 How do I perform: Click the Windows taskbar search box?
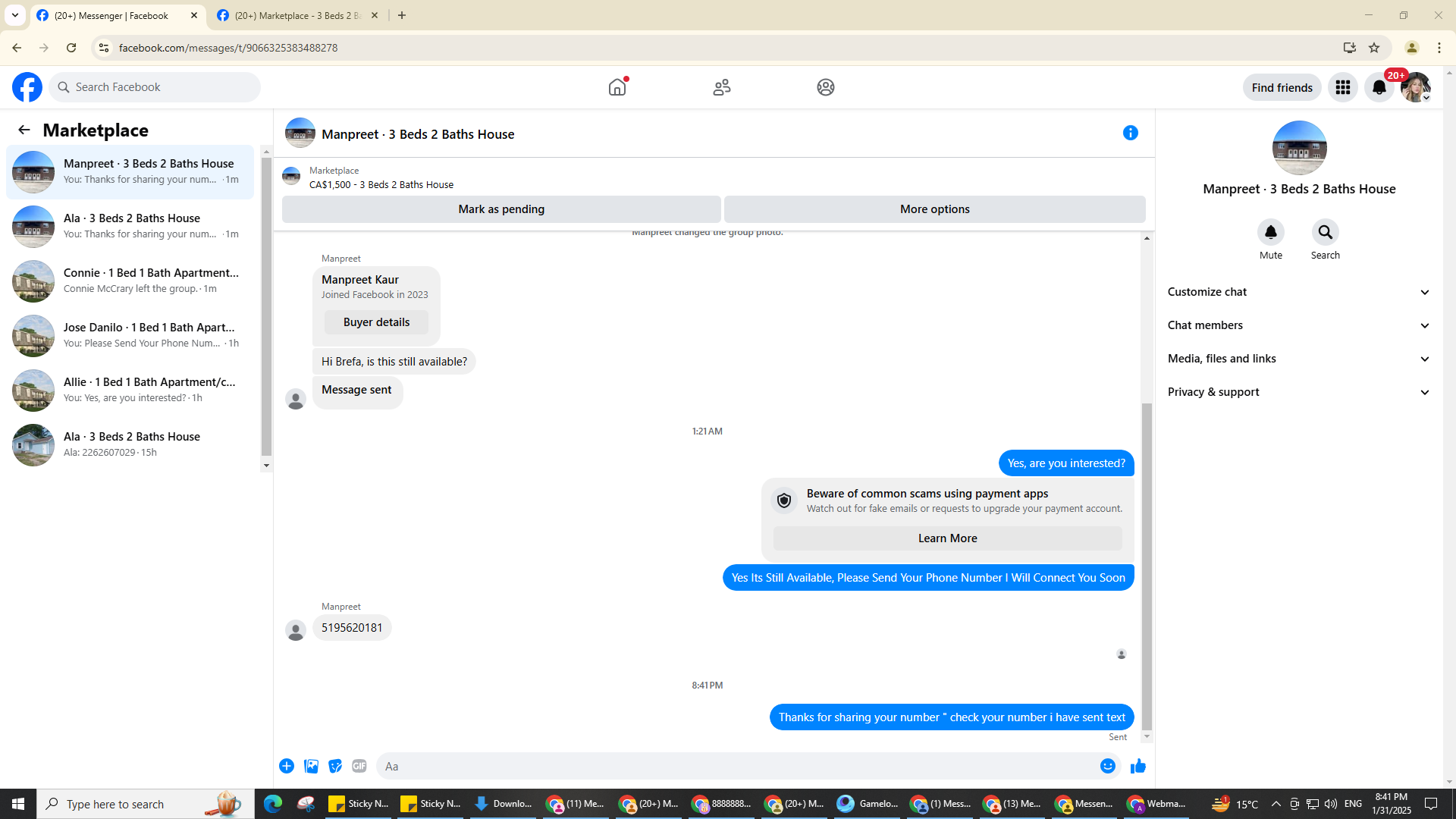pos(146,804)
